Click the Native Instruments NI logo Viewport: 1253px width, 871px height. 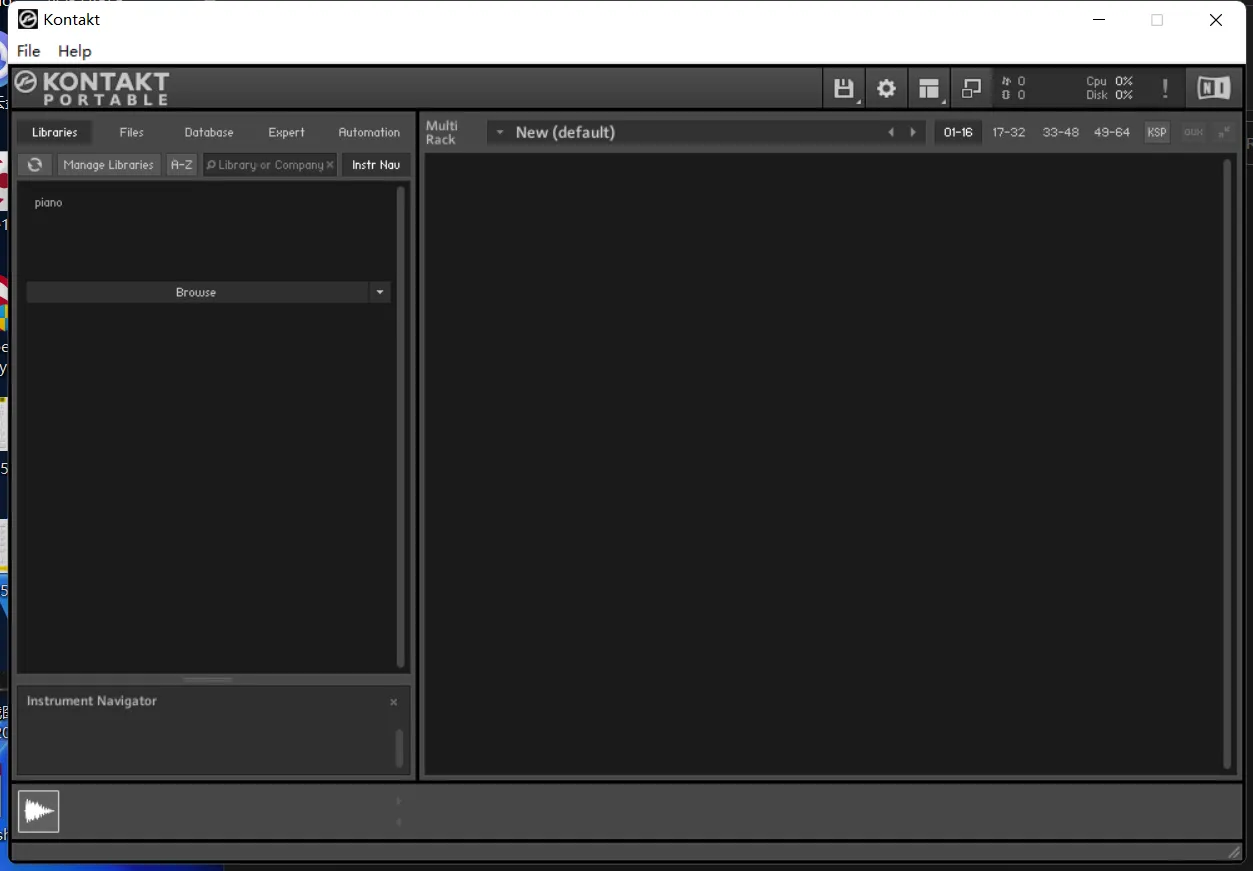(1213, 89)
